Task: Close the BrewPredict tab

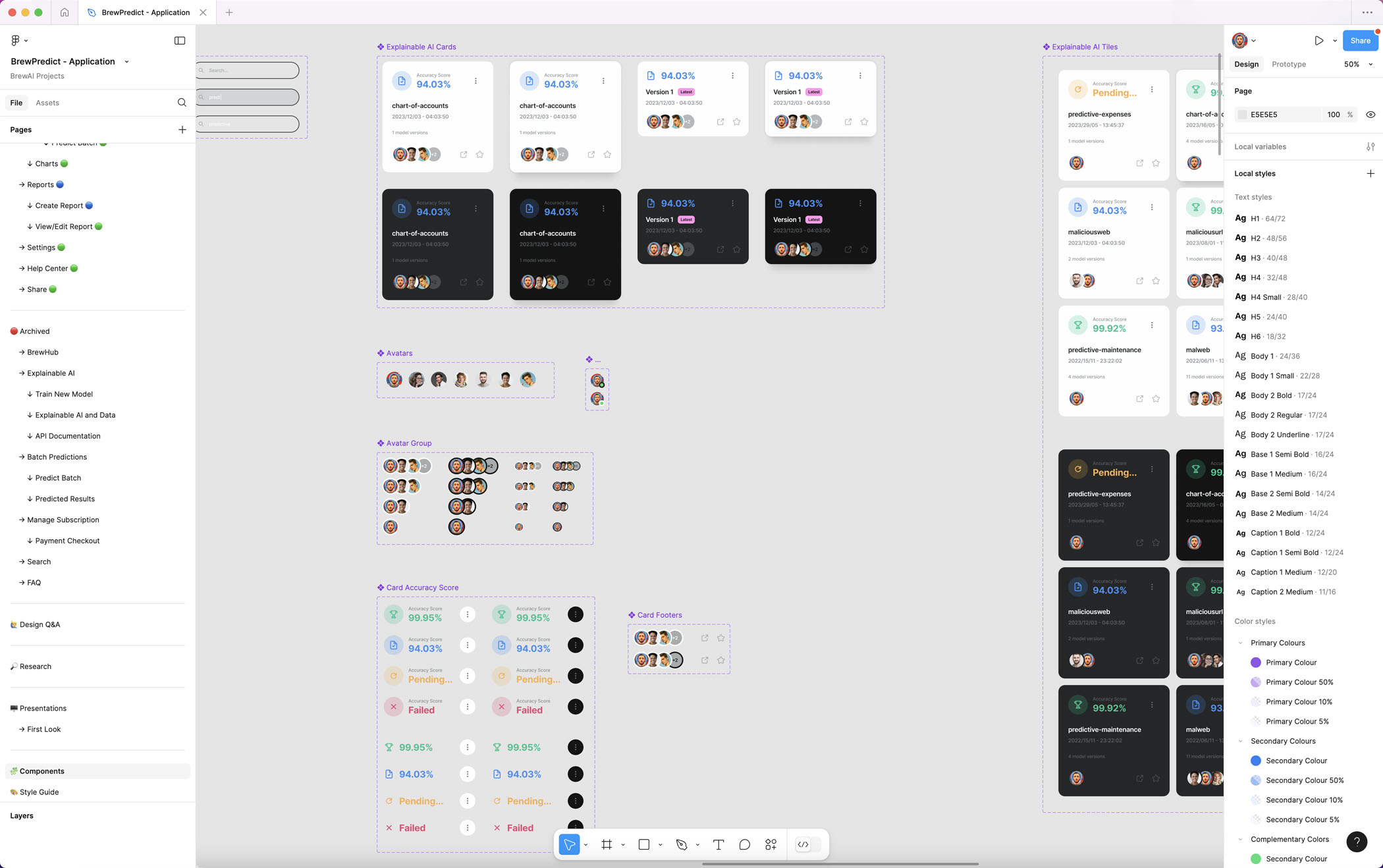Action: pos(203,13)
